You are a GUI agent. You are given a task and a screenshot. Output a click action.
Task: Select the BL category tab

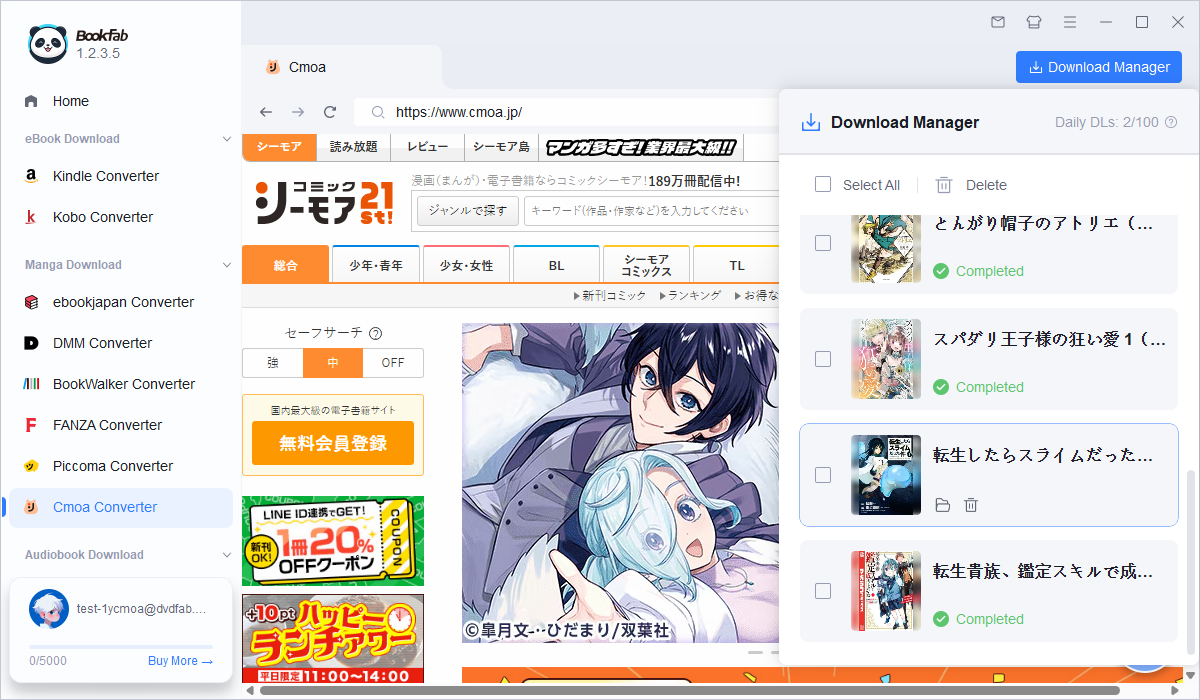[556, 265]
